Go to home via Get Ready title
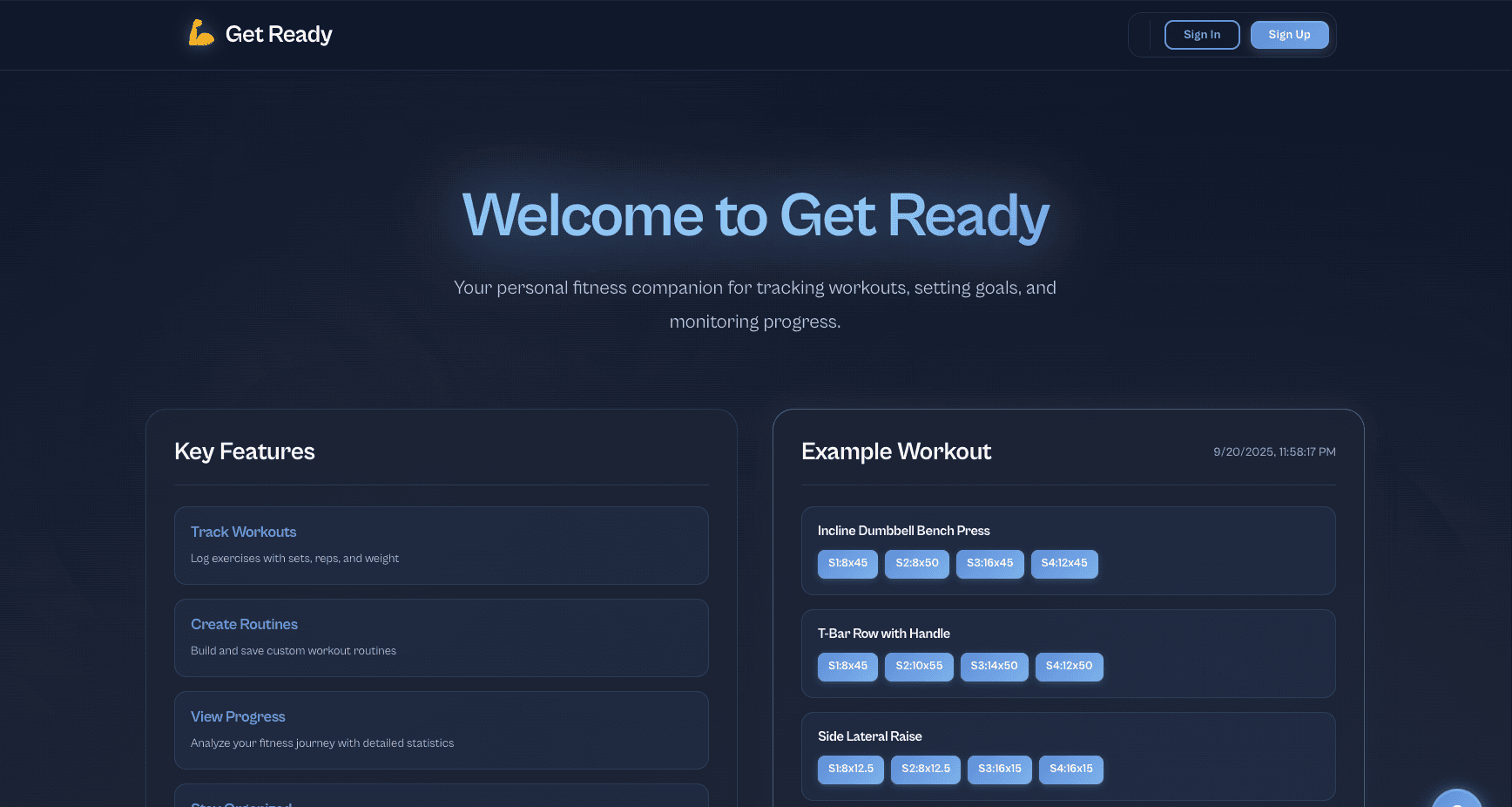1512x807 pixels. (x=278, y=34)
